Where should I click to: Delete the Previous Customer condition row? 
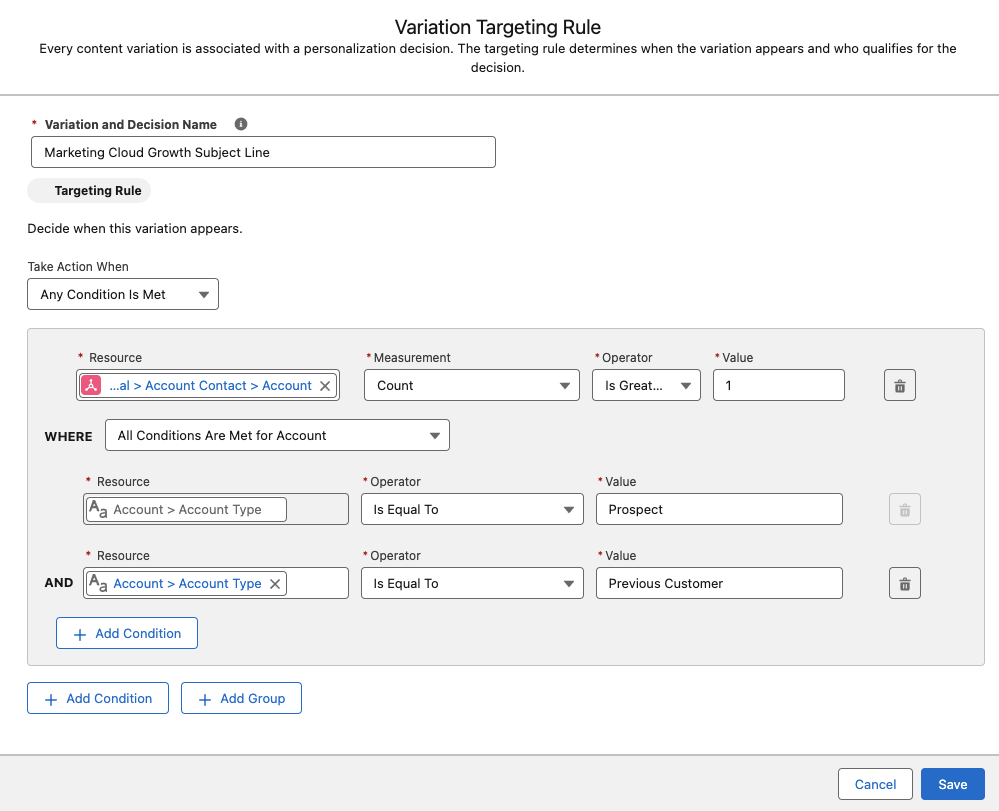click(x=905, y=584)
